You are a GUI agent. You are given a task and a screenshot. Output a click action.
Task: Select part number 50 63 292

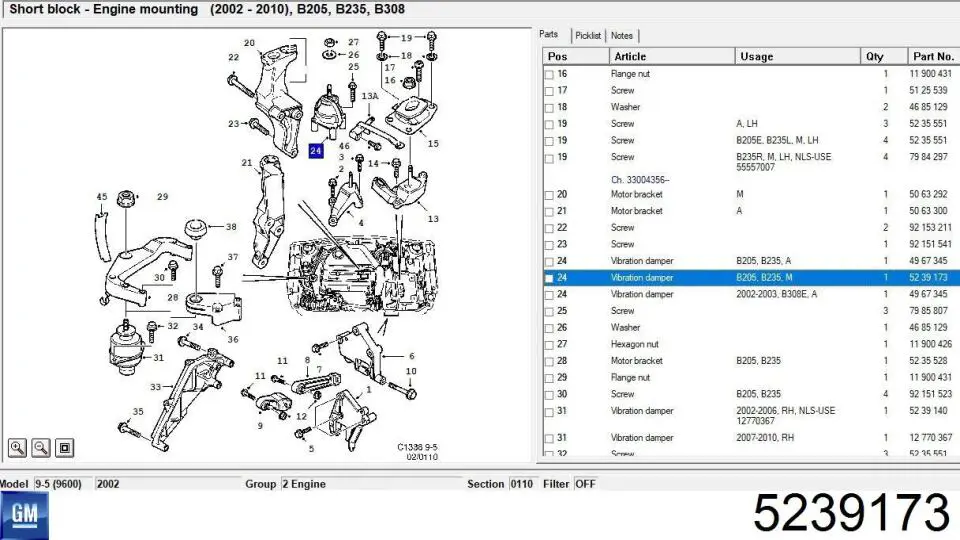pyautogui.click(x=928, y=194)
